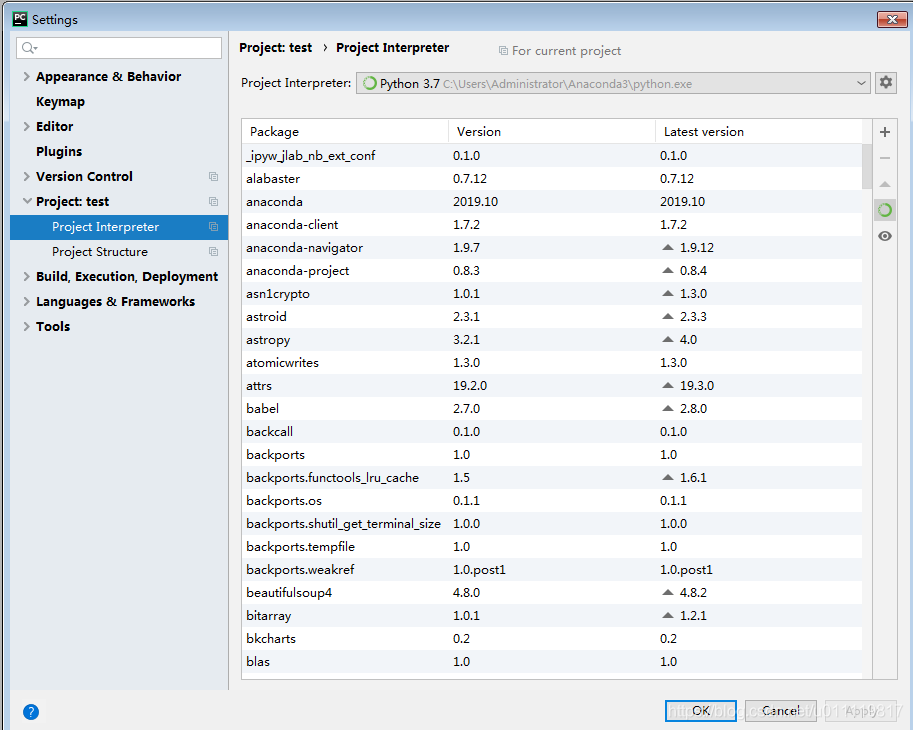Image resolution: width=913 pixels, height=730 pixels.
Task: Click the upgrade package arrow icon
Action: (885, 184)
